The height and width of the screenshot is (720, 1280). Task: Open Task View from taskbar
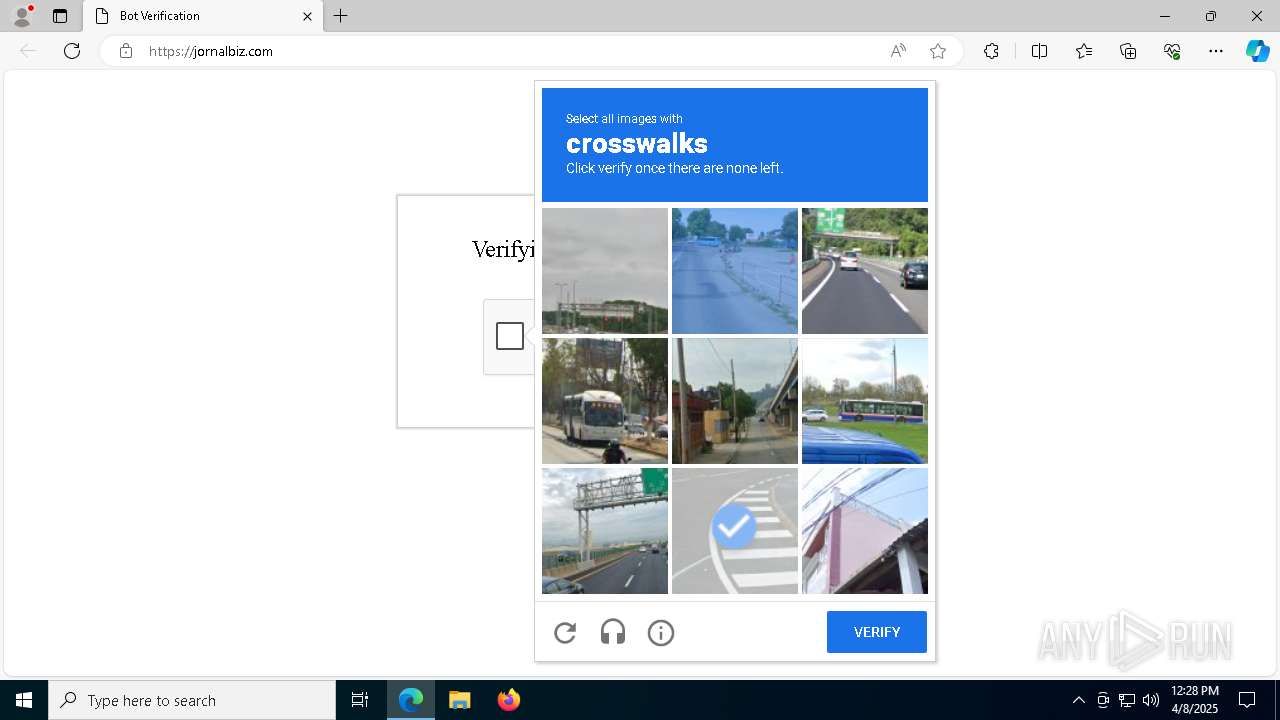coord(360,700)
